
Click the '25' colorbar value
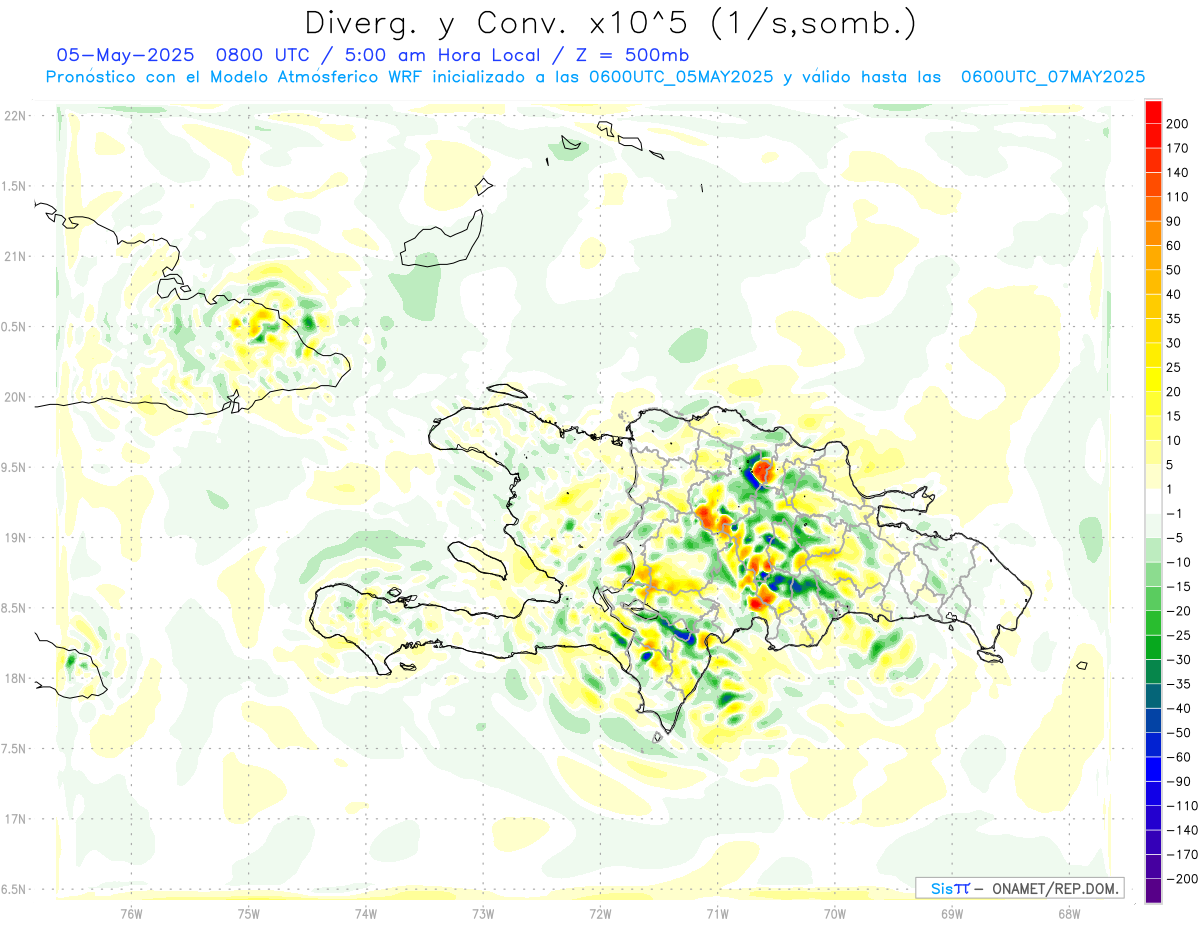(1174, 367)
